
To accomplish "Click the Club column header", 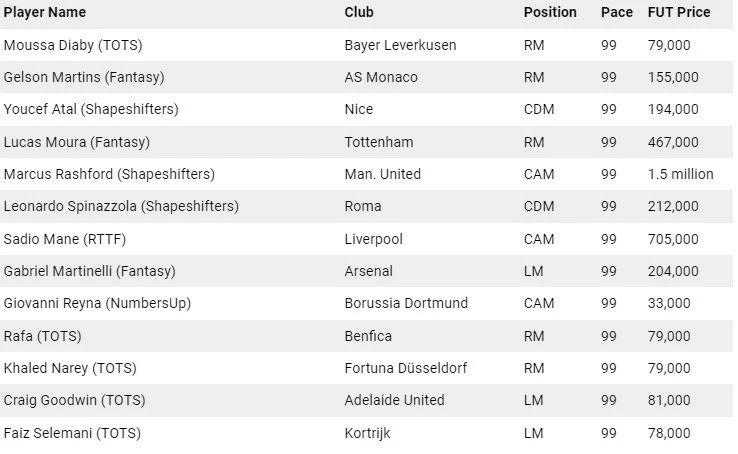I will click(x=360, y=12).
